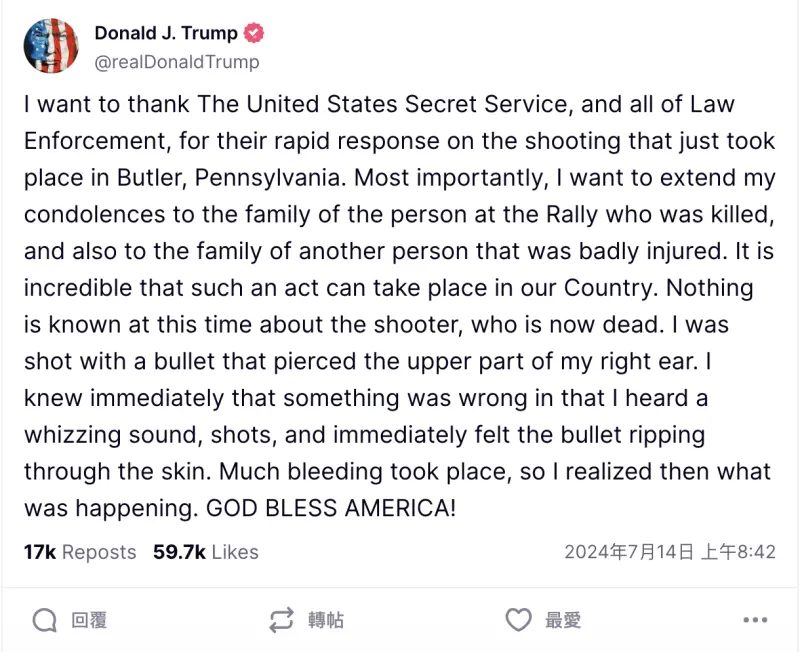Click the GOD BLESS AMERICA! closing text
This screenshot has width=800, height=652.
pyautogui.click(x=331, y=508)
